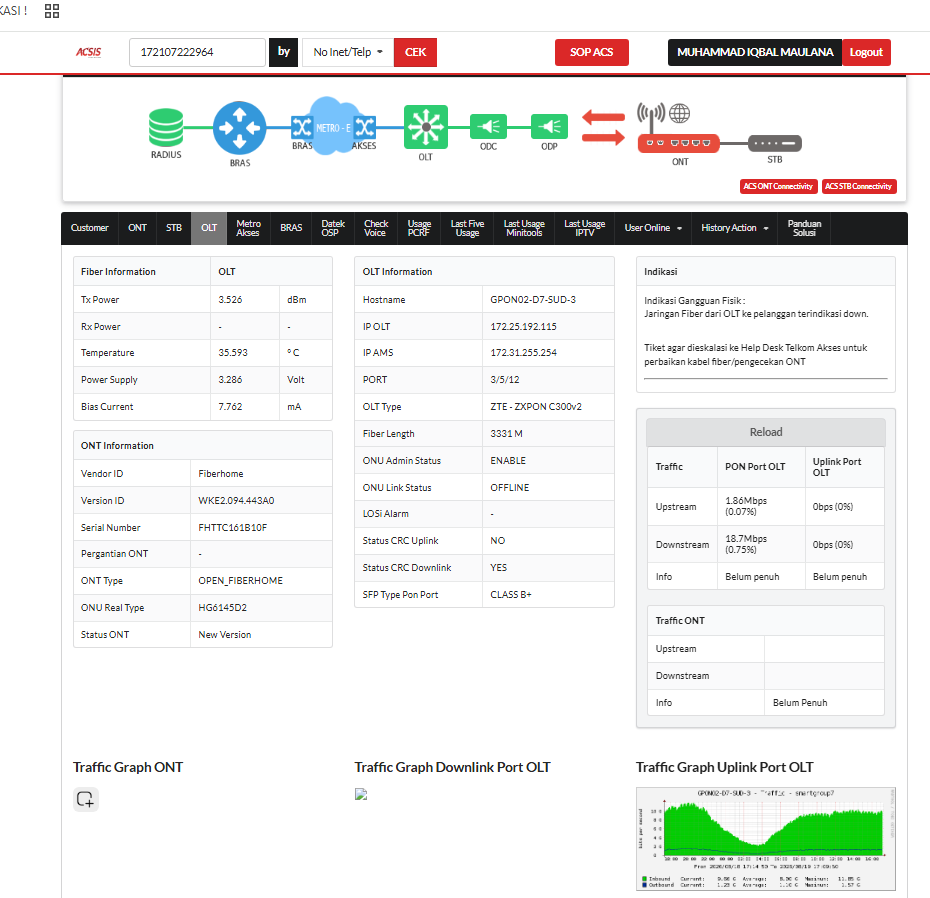Click the Traffic Graph ONT add icon

pos(85,799)
